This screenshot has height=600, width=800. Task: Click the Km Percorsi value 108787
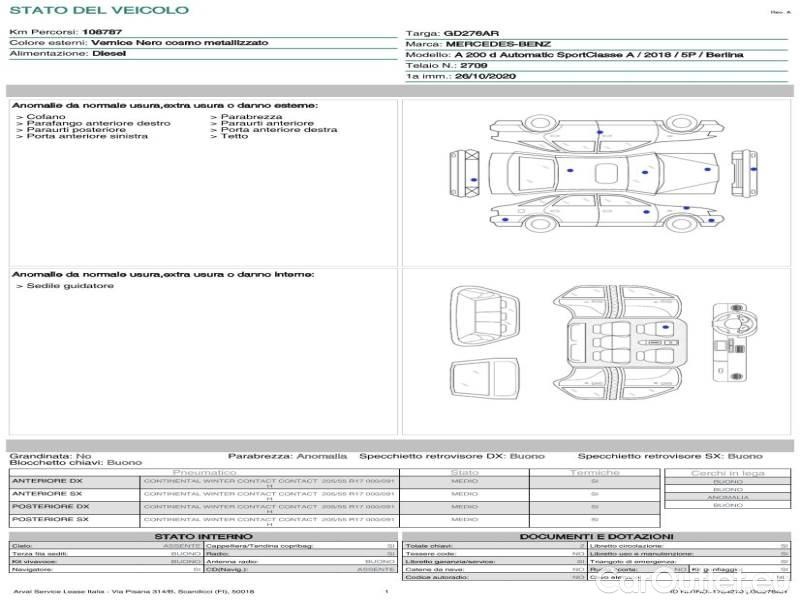click(x=102, y=32)
